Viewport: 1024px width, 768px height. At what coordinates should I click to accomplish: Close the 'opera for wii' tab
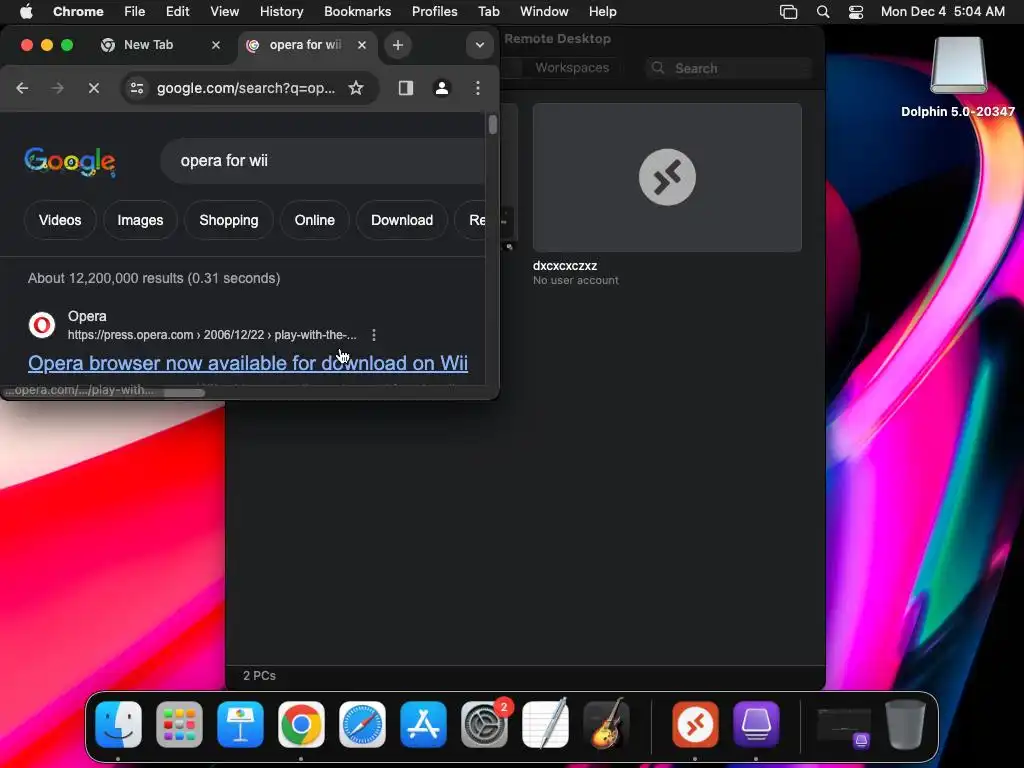362,45
